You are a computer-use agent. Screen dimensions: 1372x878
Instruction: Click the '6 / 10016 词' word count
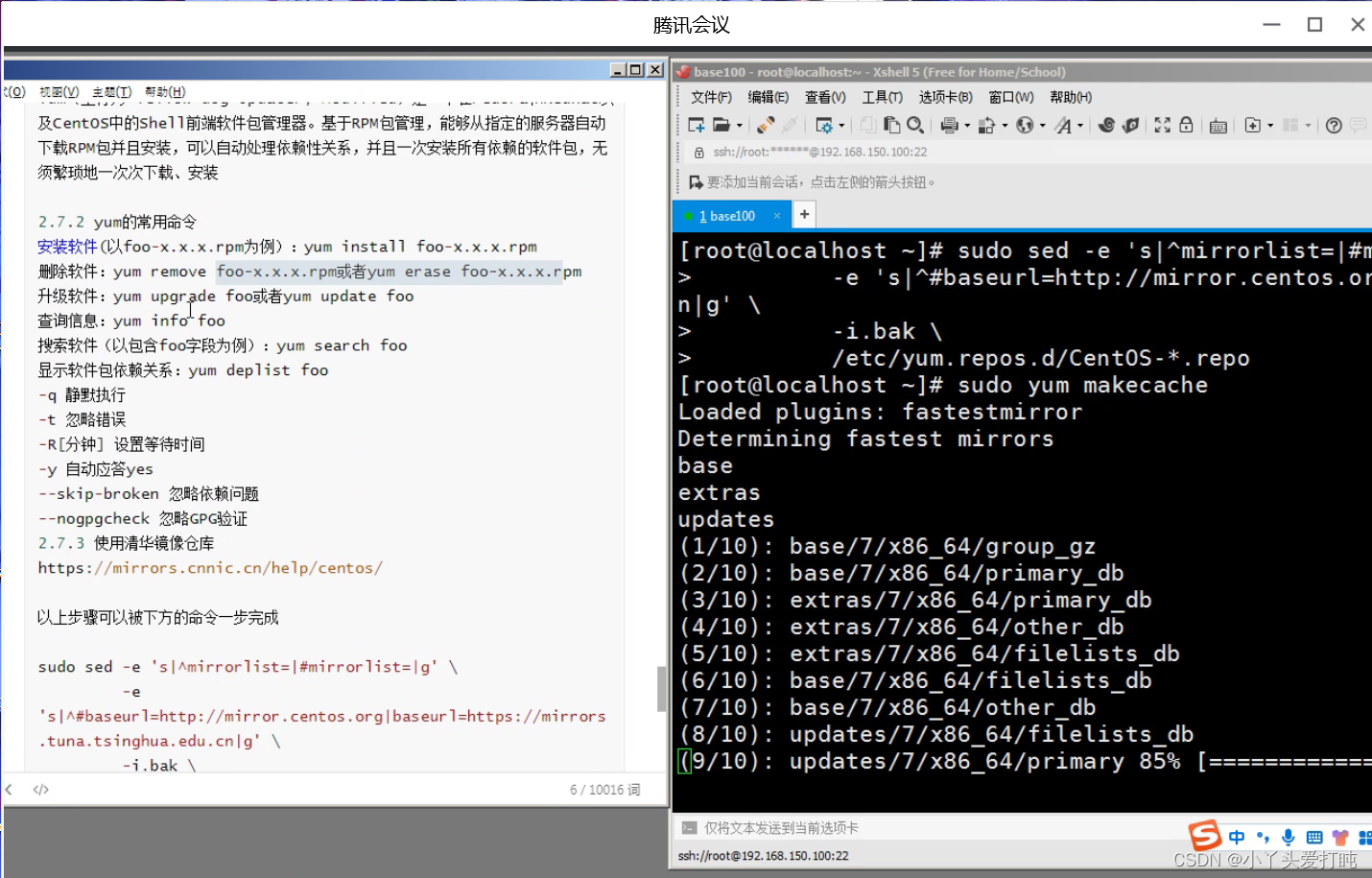604,790
